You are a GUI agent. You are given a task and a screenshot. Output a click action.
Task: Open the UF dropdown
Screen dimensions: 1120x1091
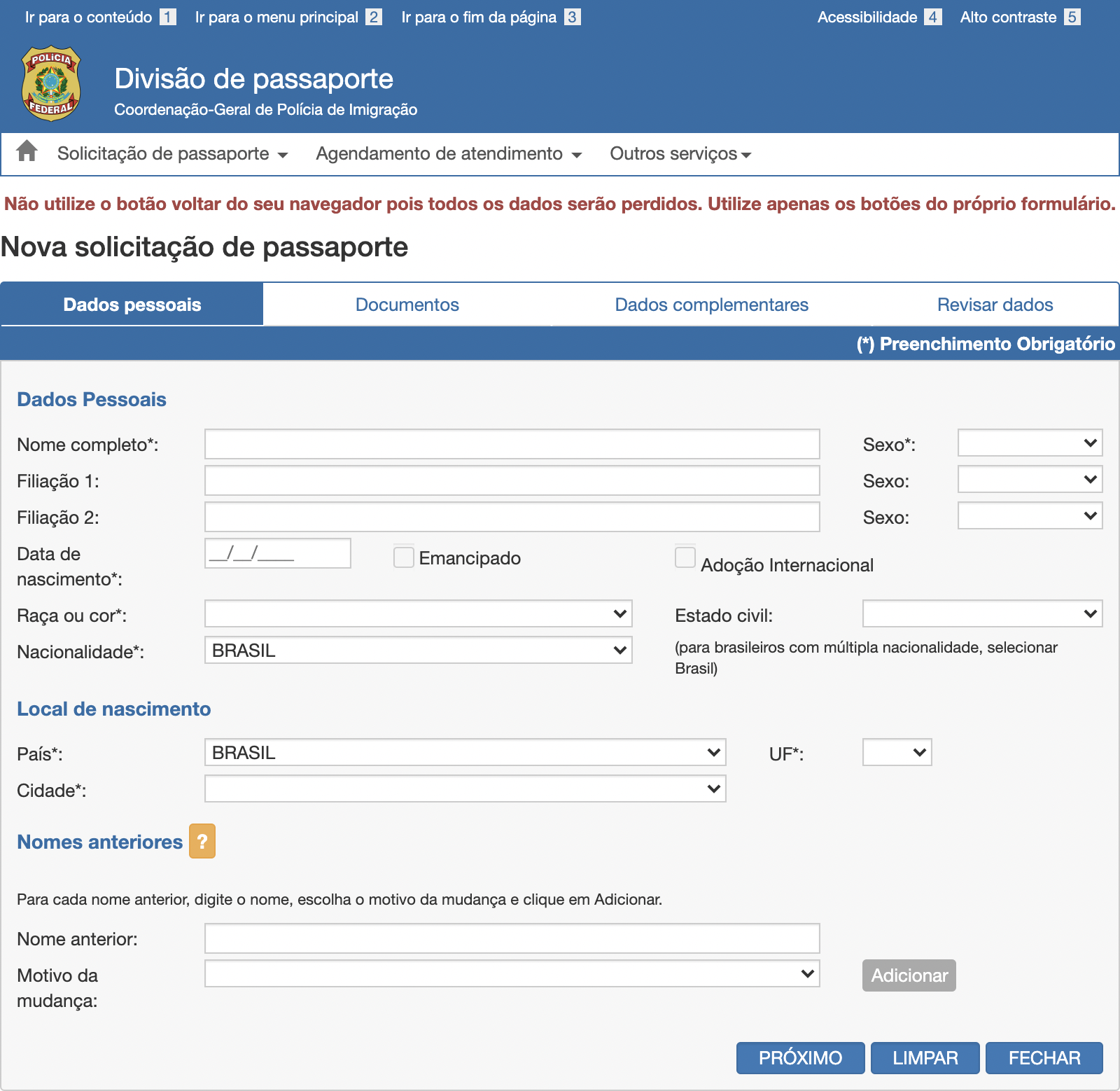coord(897,752)
